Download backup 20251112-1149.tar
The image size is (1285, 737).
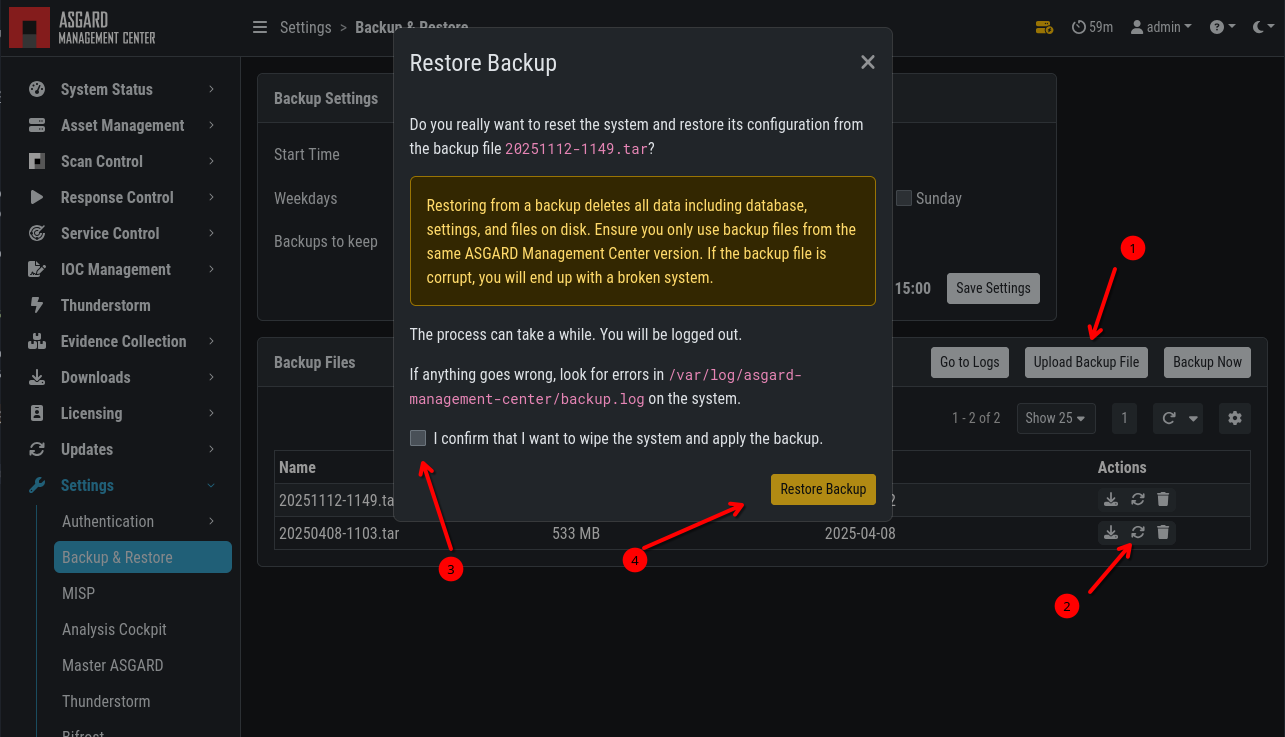(1111, 499)
